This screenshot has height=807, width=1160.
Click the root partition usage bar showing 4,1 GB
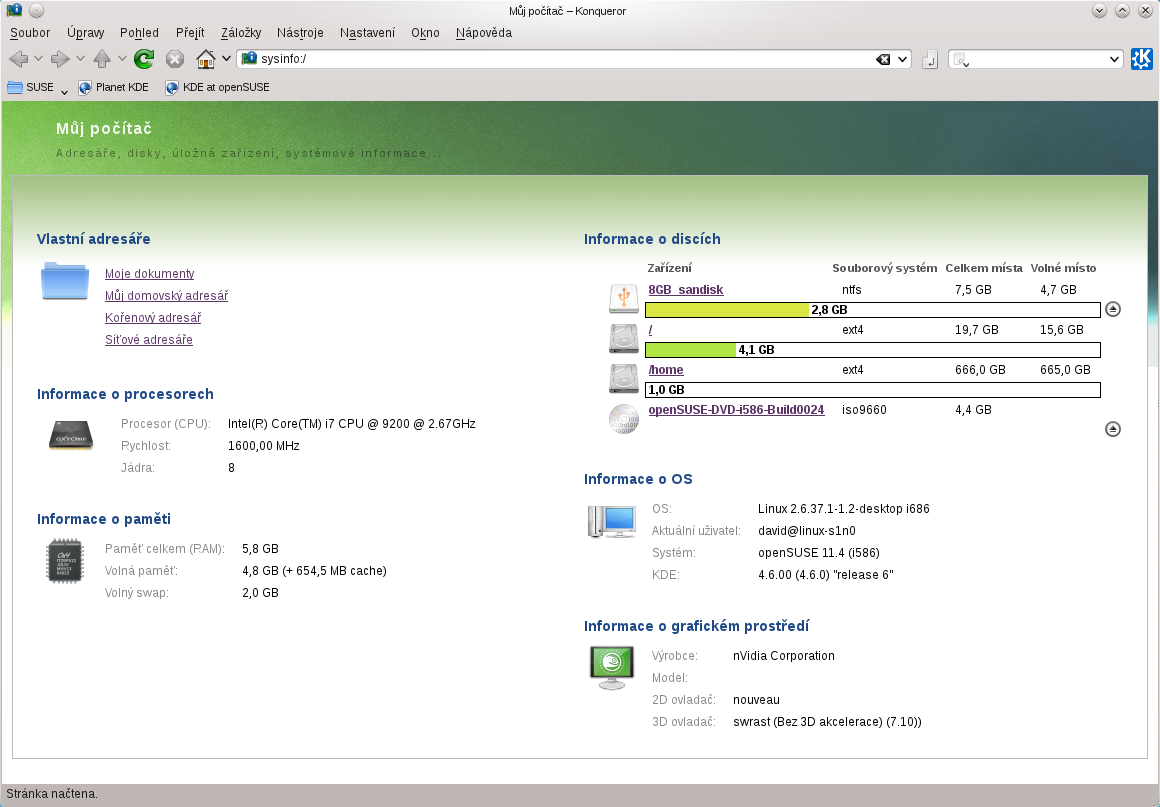click(873, 350)
